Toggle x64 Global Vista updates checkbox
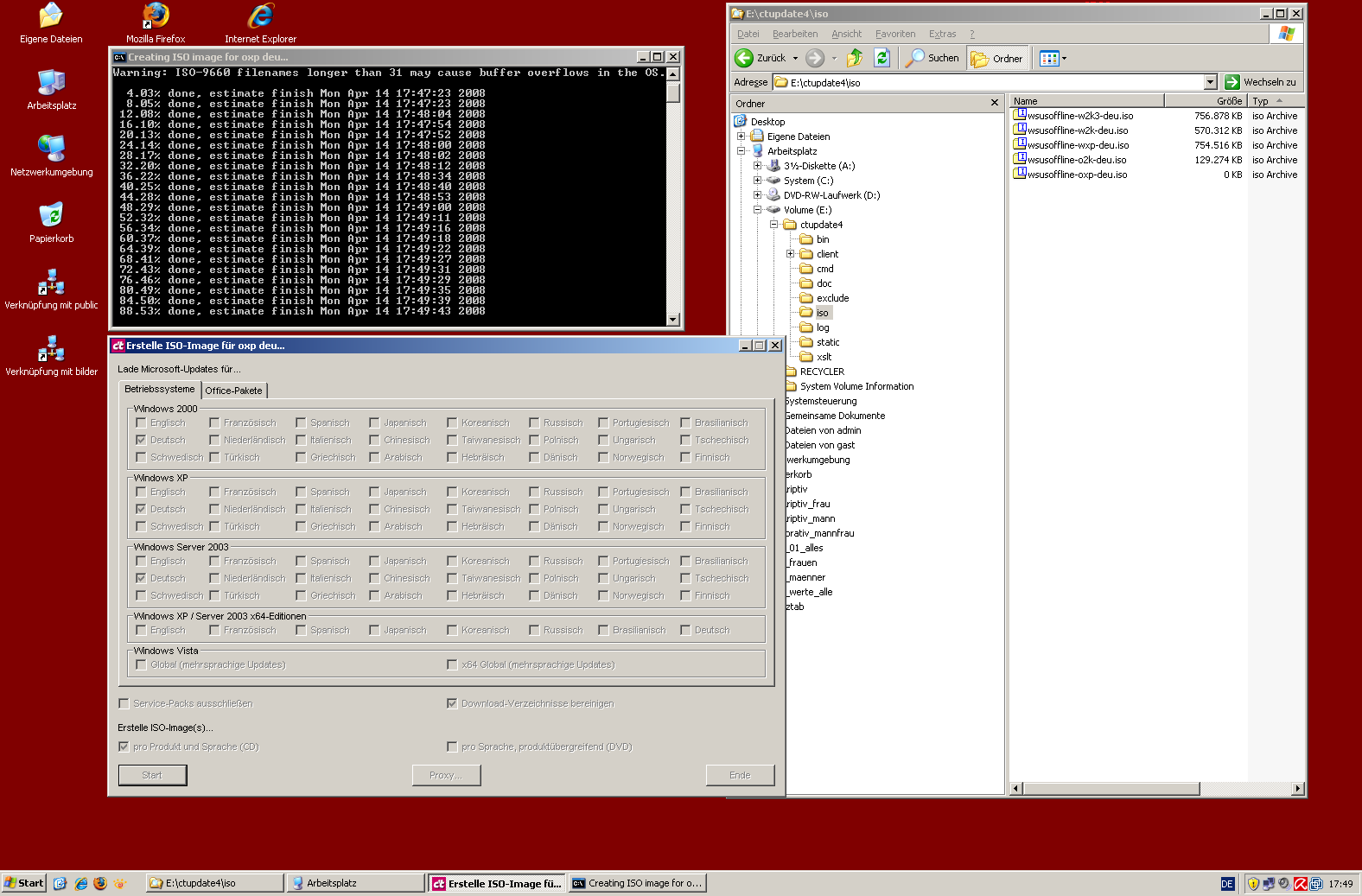 click(452, 664)
